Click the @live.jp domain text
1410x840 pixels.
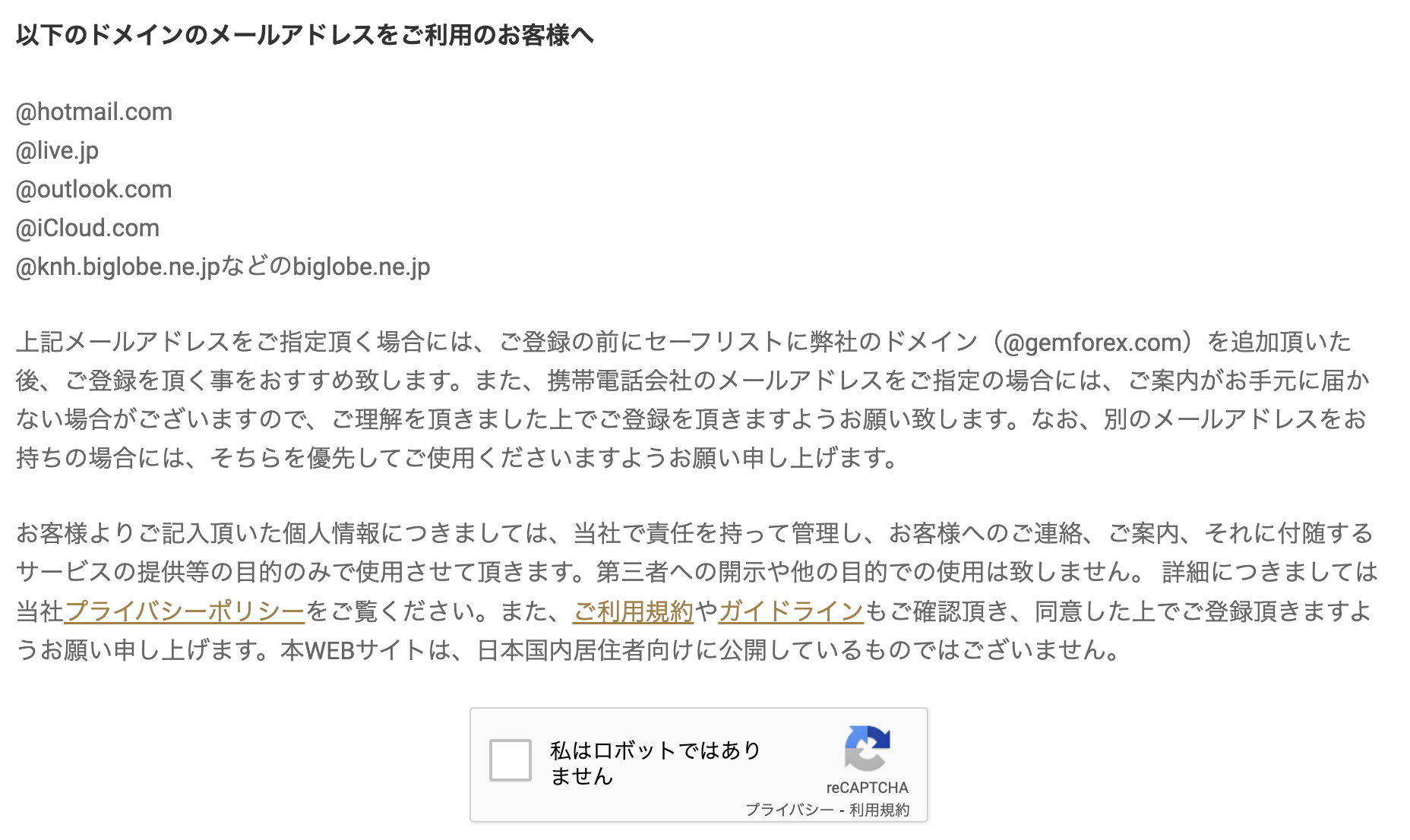point(57,151)
